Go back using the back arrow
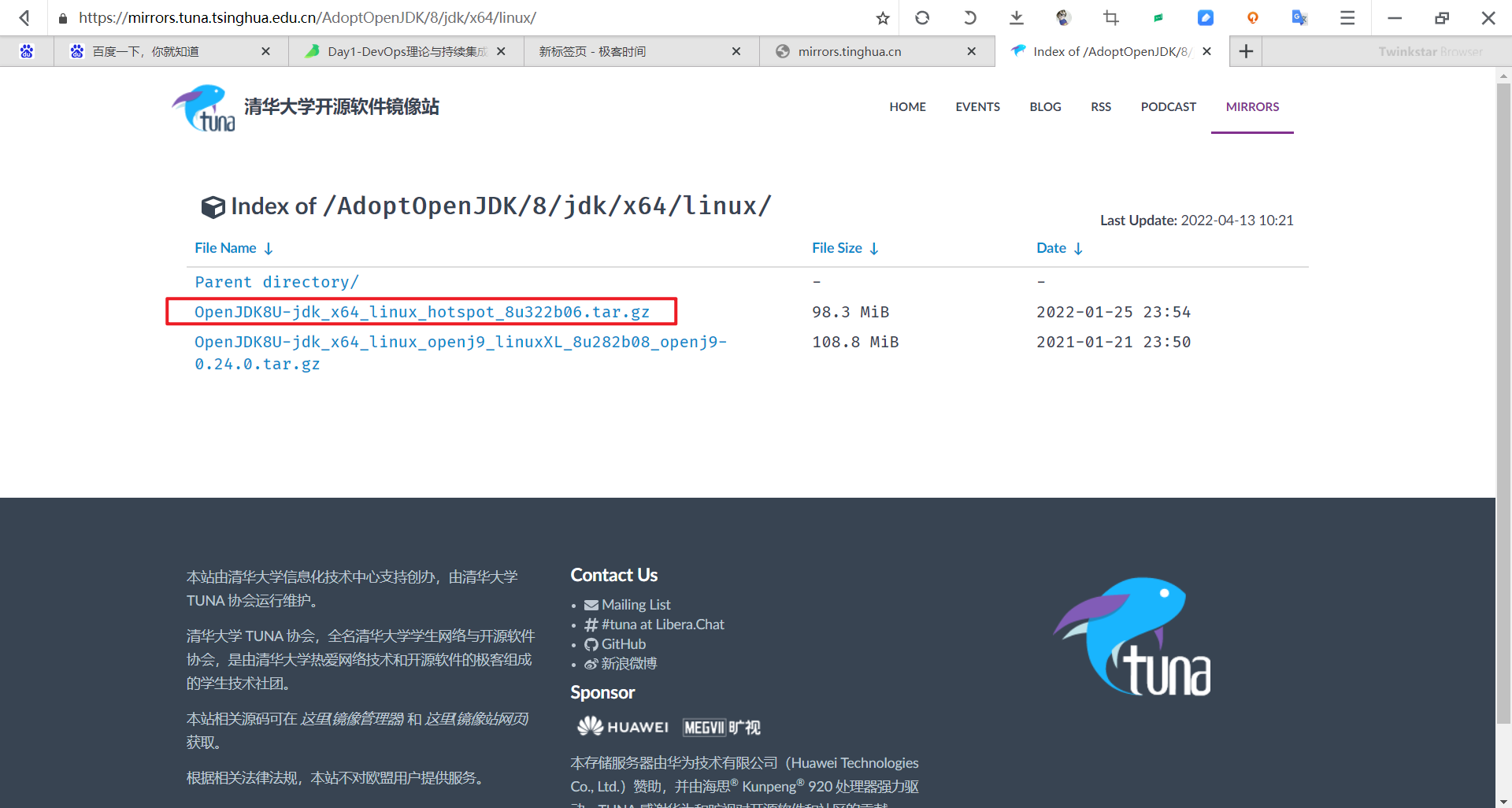This screenshot has width=1512, height=808. [x=24, y=17]
